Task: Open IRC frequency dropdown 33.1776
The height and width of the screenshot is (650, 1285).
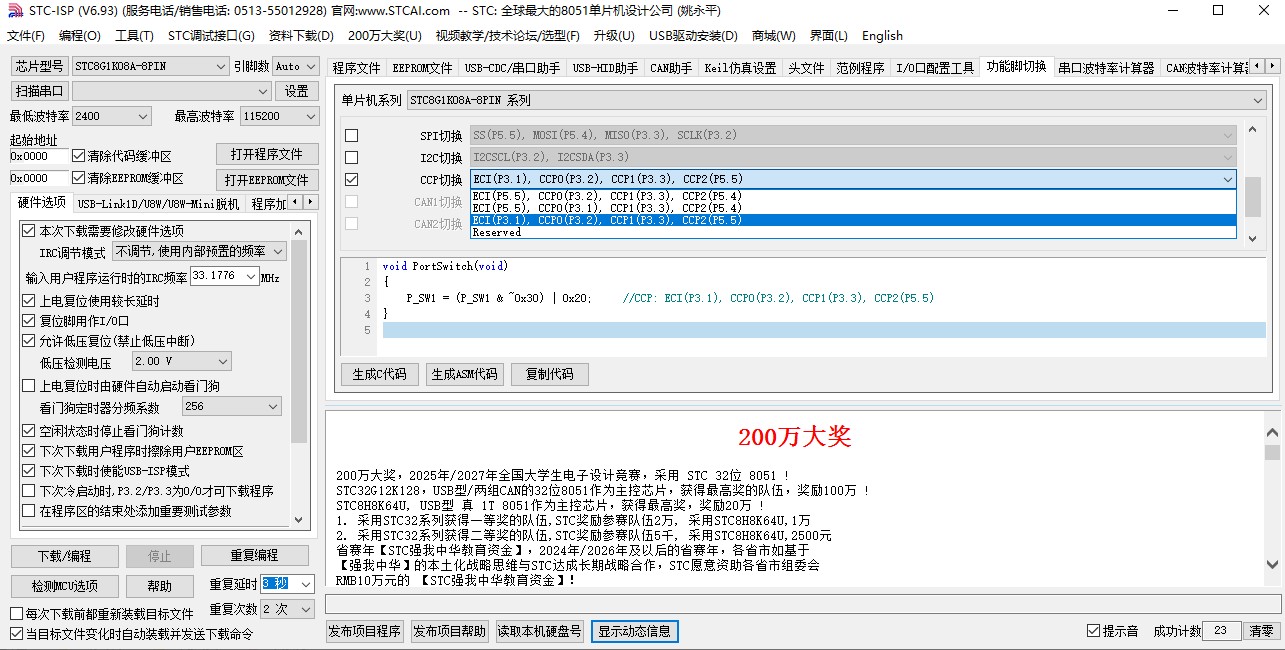Action: (x=224, y=276)
